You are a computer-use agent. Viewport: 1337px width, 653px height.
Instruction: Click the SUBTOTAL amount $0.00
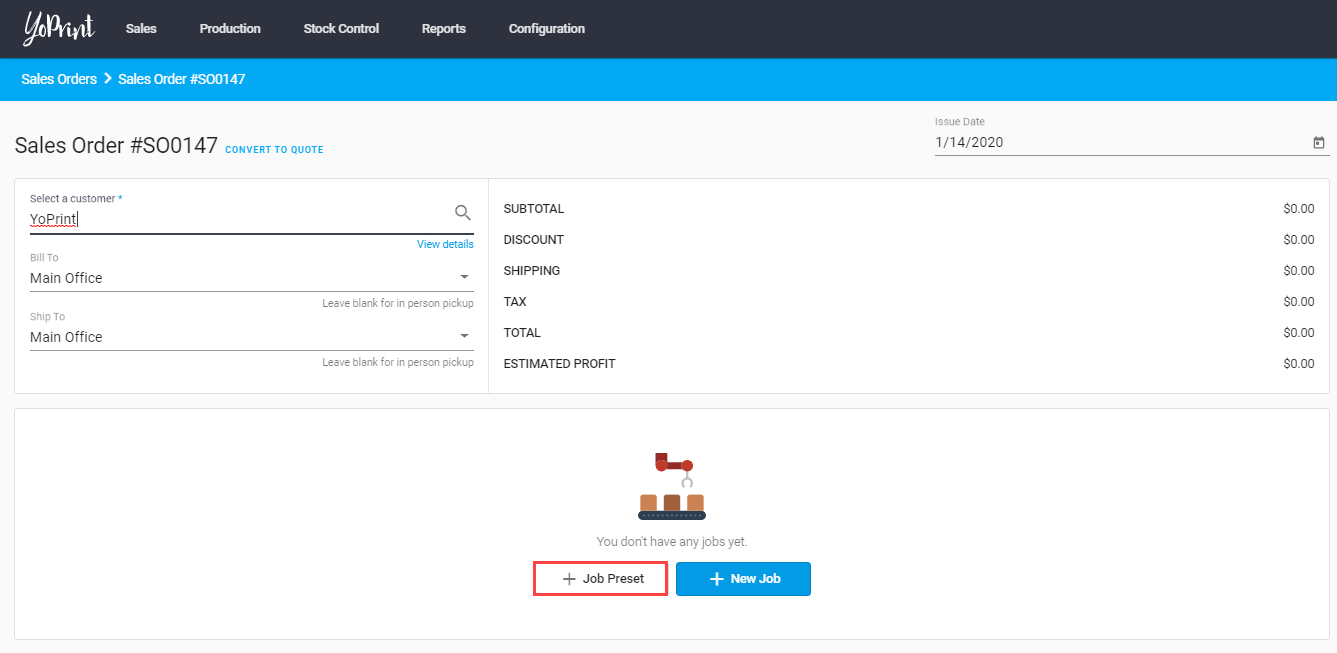tap(1299, 209)
